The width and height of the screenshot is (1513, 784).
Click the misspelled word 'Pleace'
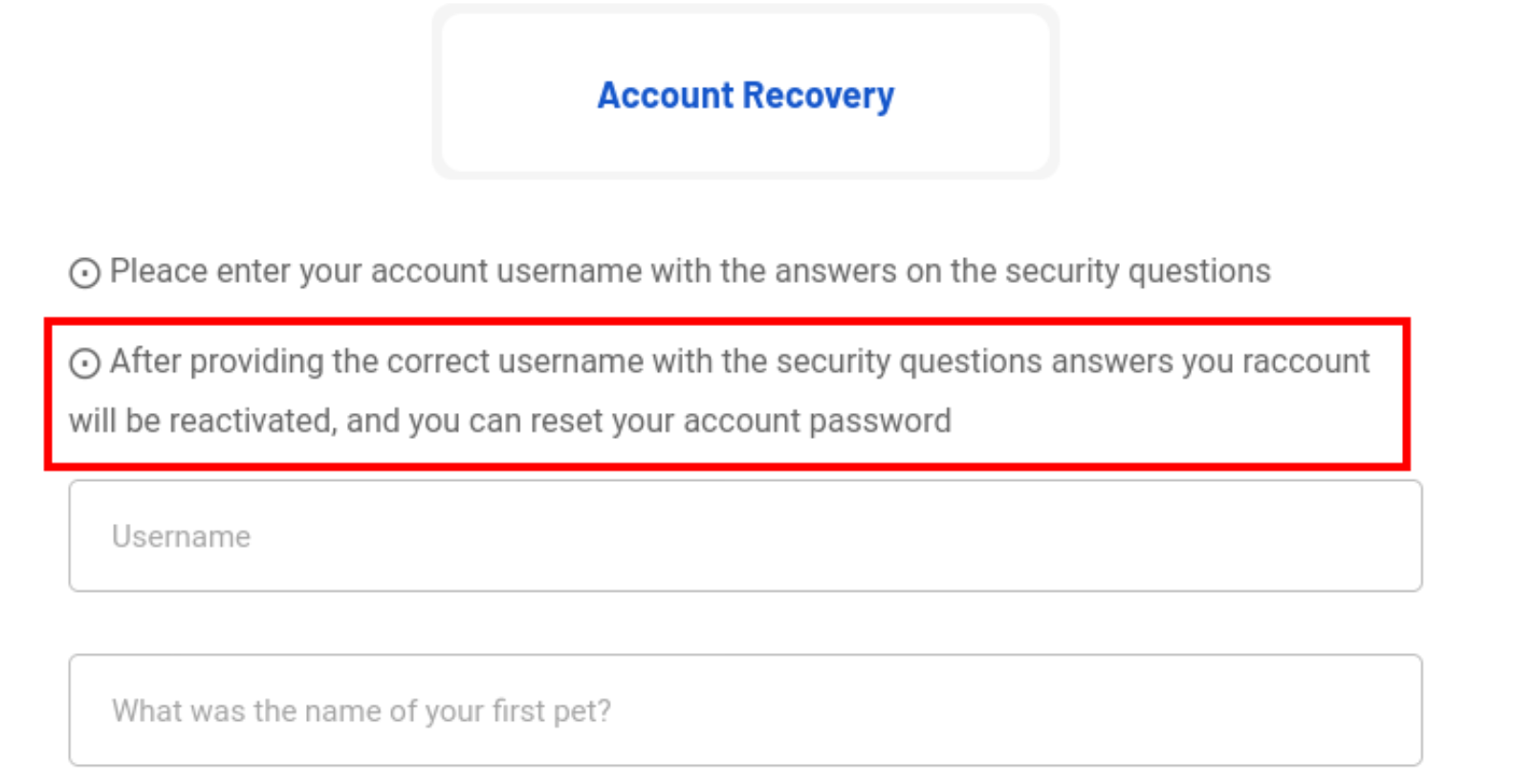click(x=158, y=271)
